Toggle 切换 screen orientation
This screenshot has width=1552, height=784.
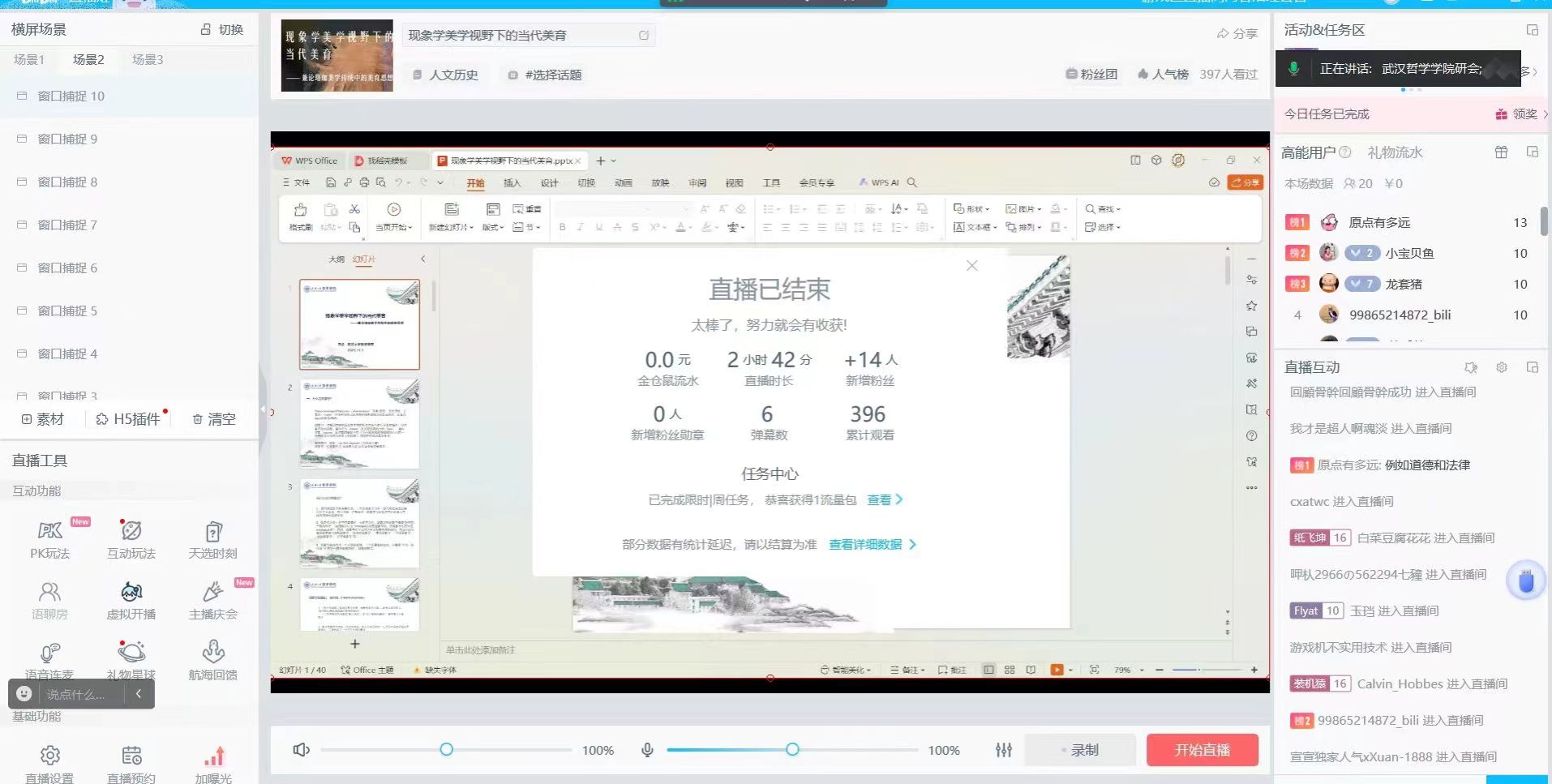[222, 29]
